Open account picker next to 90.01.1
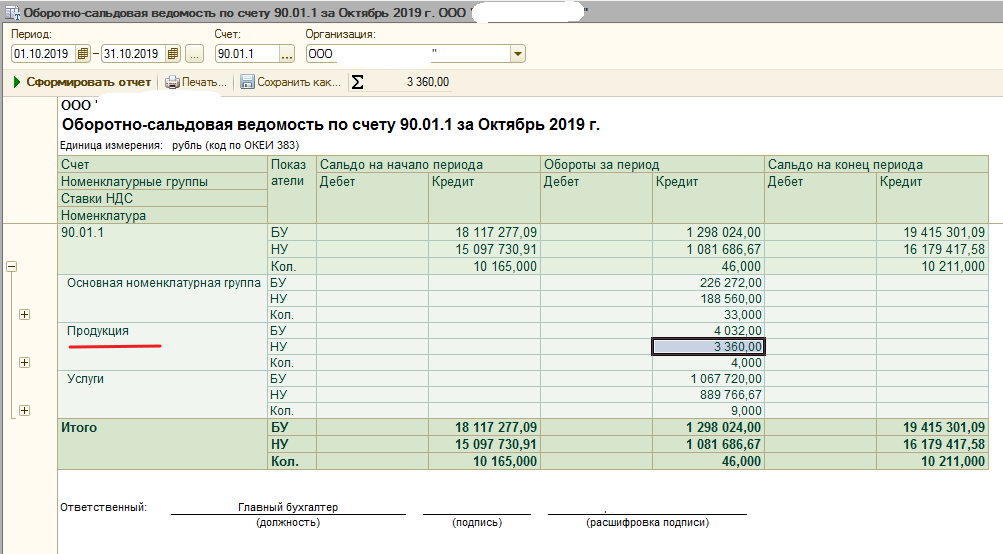Viewport: 1003px width, 554px height. [x=285, y=54]
